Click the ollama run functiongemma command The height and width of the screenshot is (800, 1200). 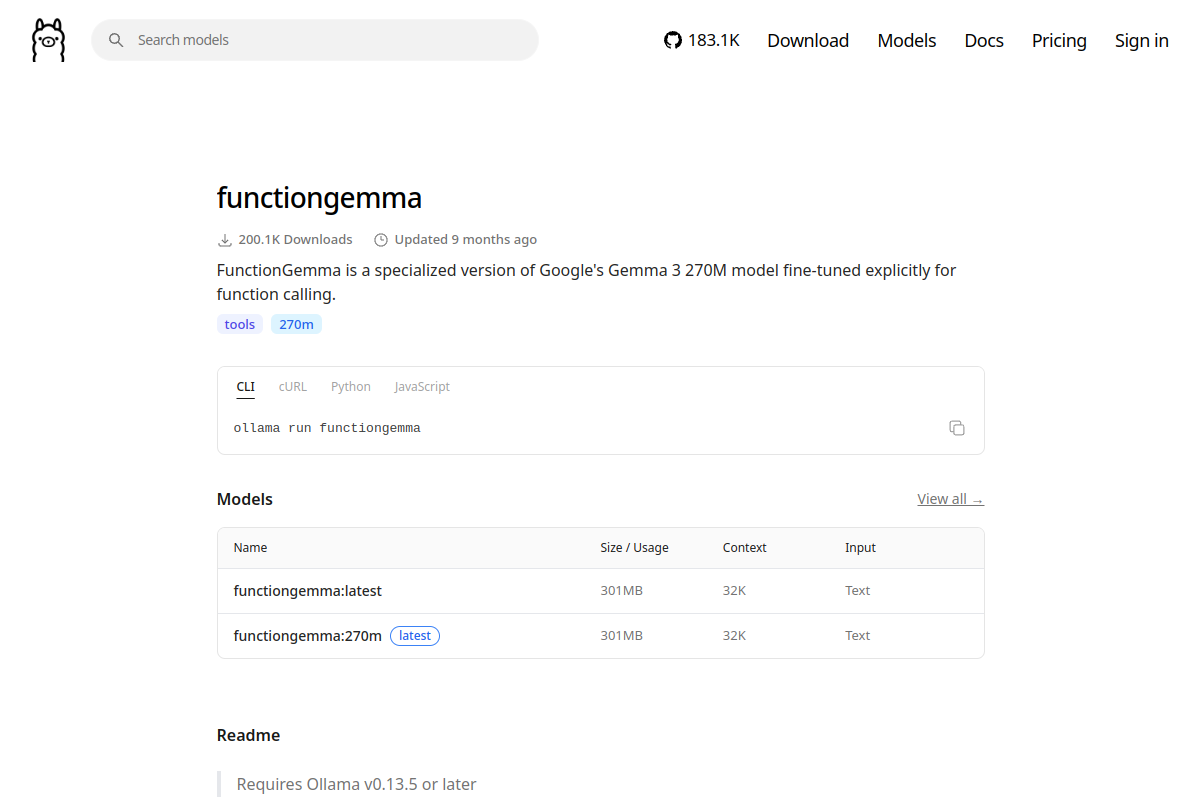[327, 428]
